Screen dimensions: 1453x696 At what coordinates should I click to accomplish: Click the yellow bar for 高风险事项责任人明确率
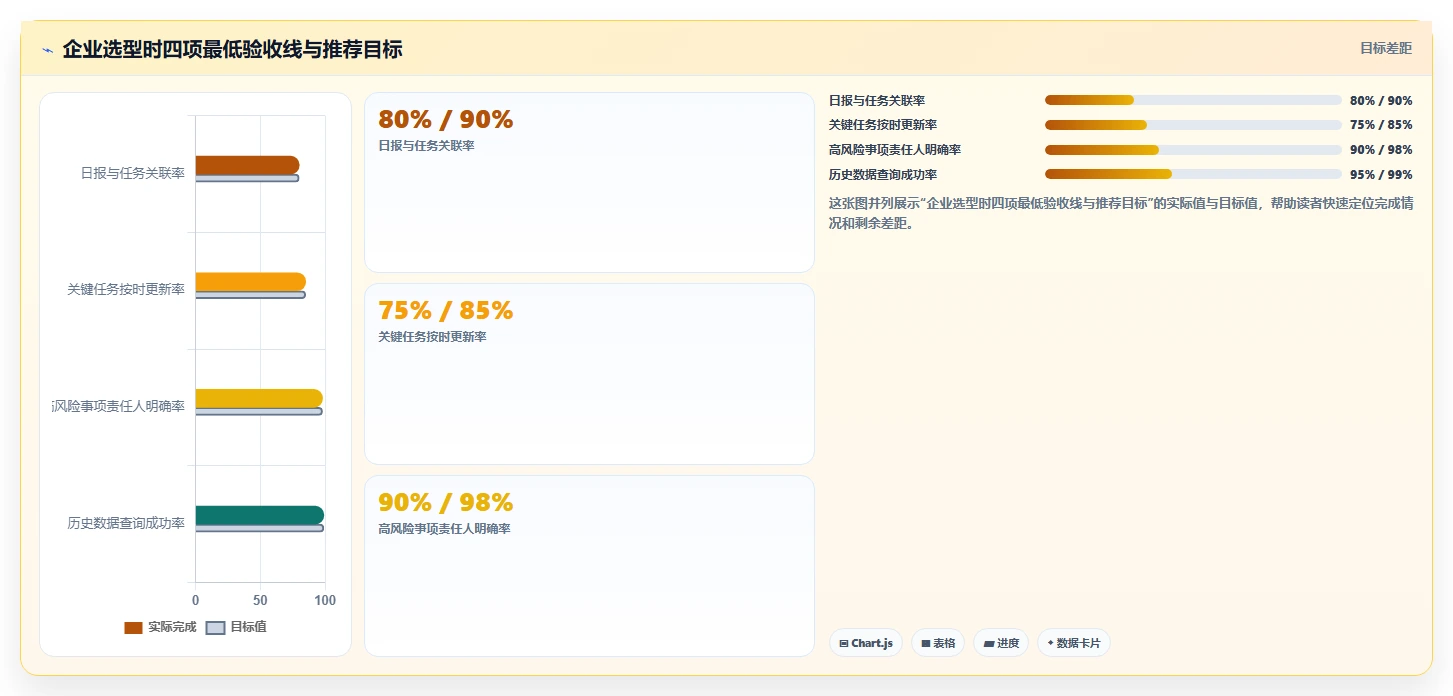click(x=259, y=398)
